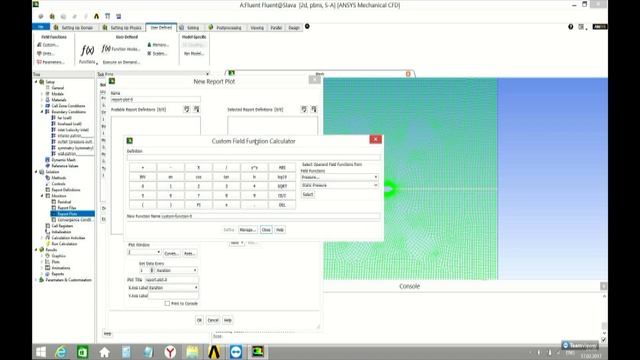
Task: Open the Windows Start menu
Action: click(x=41, y=352)
